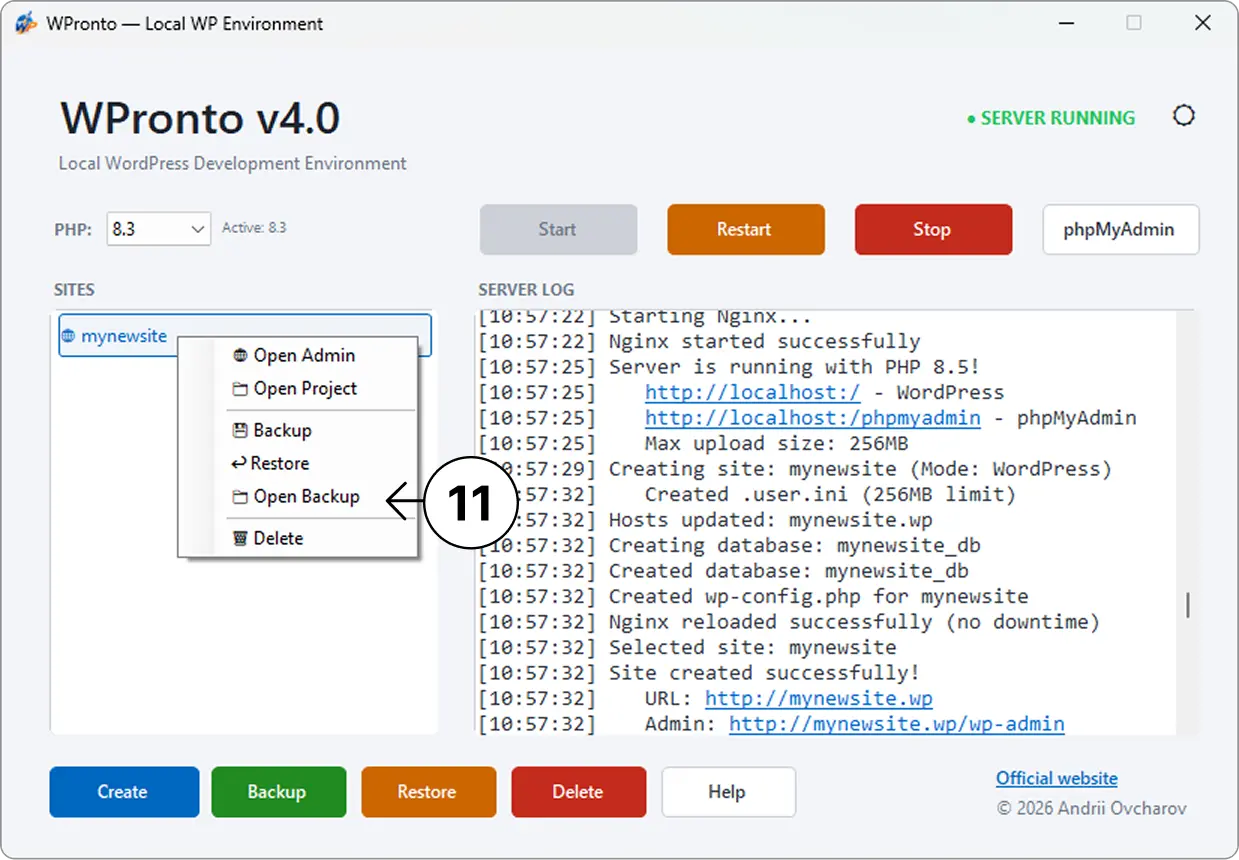This screenshot has height=860, width=1239.
Task: Click the Open Project folder icon
Action: (240, 389)
